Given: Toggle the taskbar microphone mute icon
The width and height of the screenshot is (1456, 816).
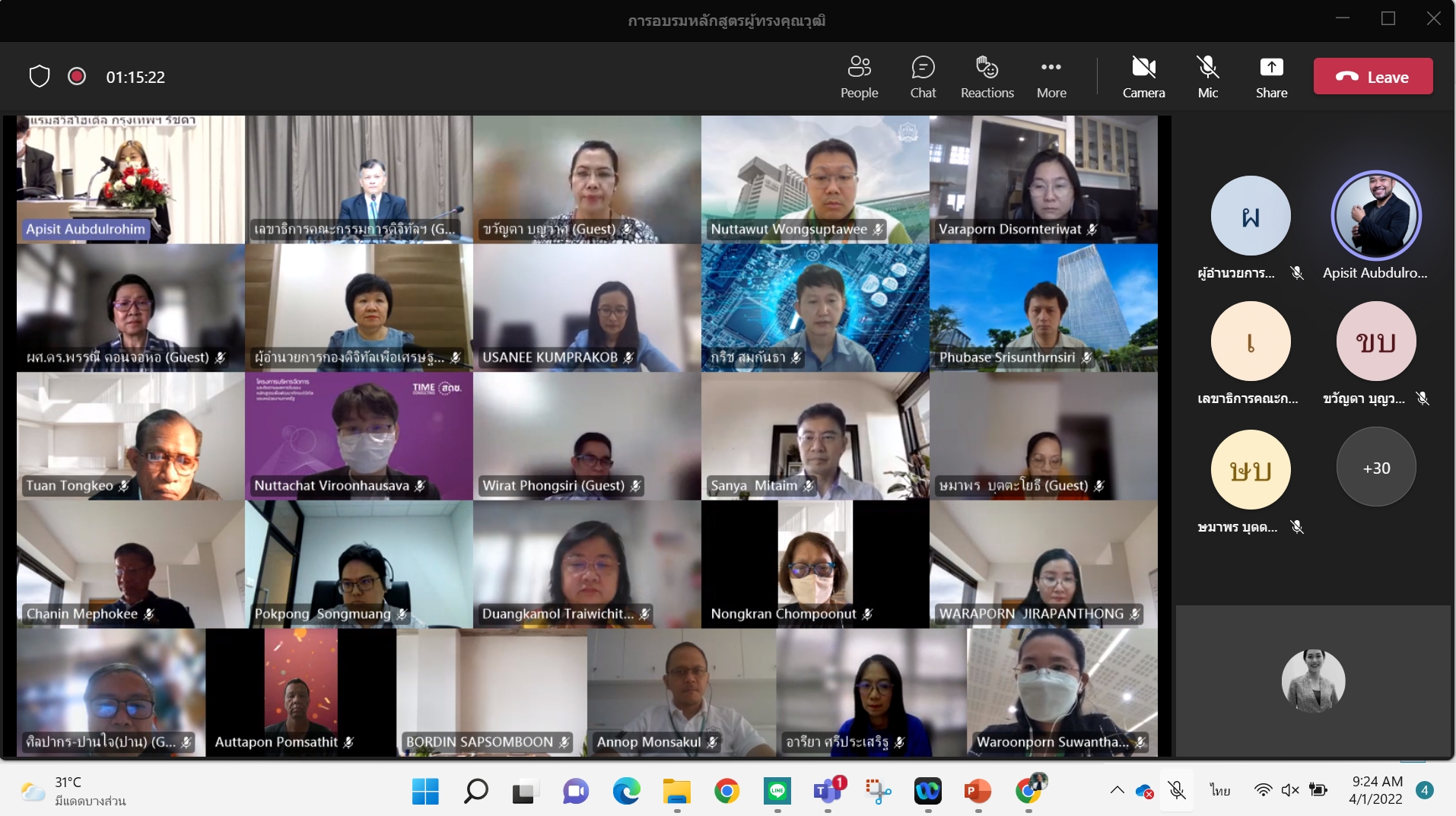Looking at the screenshot, I should tap(1177, 790).
